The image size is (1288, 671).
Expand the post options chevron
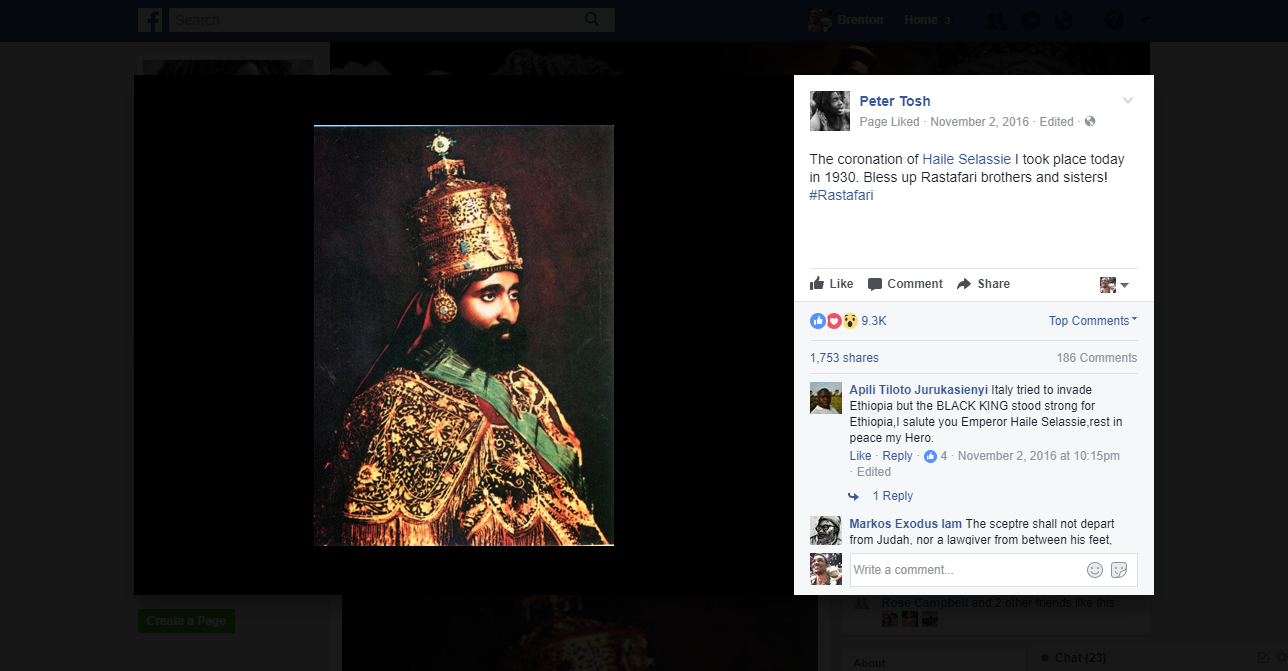[x=1128, y=100]
